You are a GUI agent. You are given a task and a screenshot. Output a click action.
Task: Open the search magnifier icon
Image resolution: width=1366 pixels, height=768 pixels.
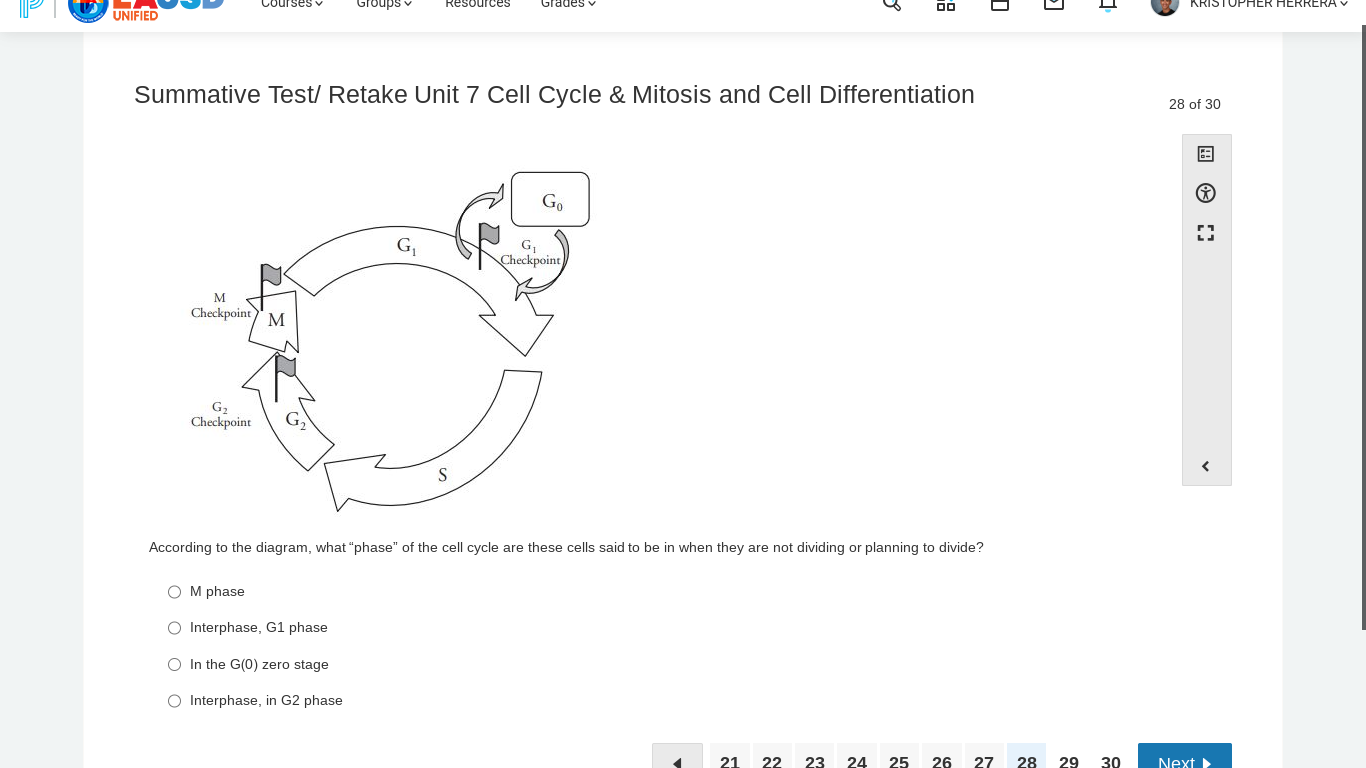coord(892,4)
